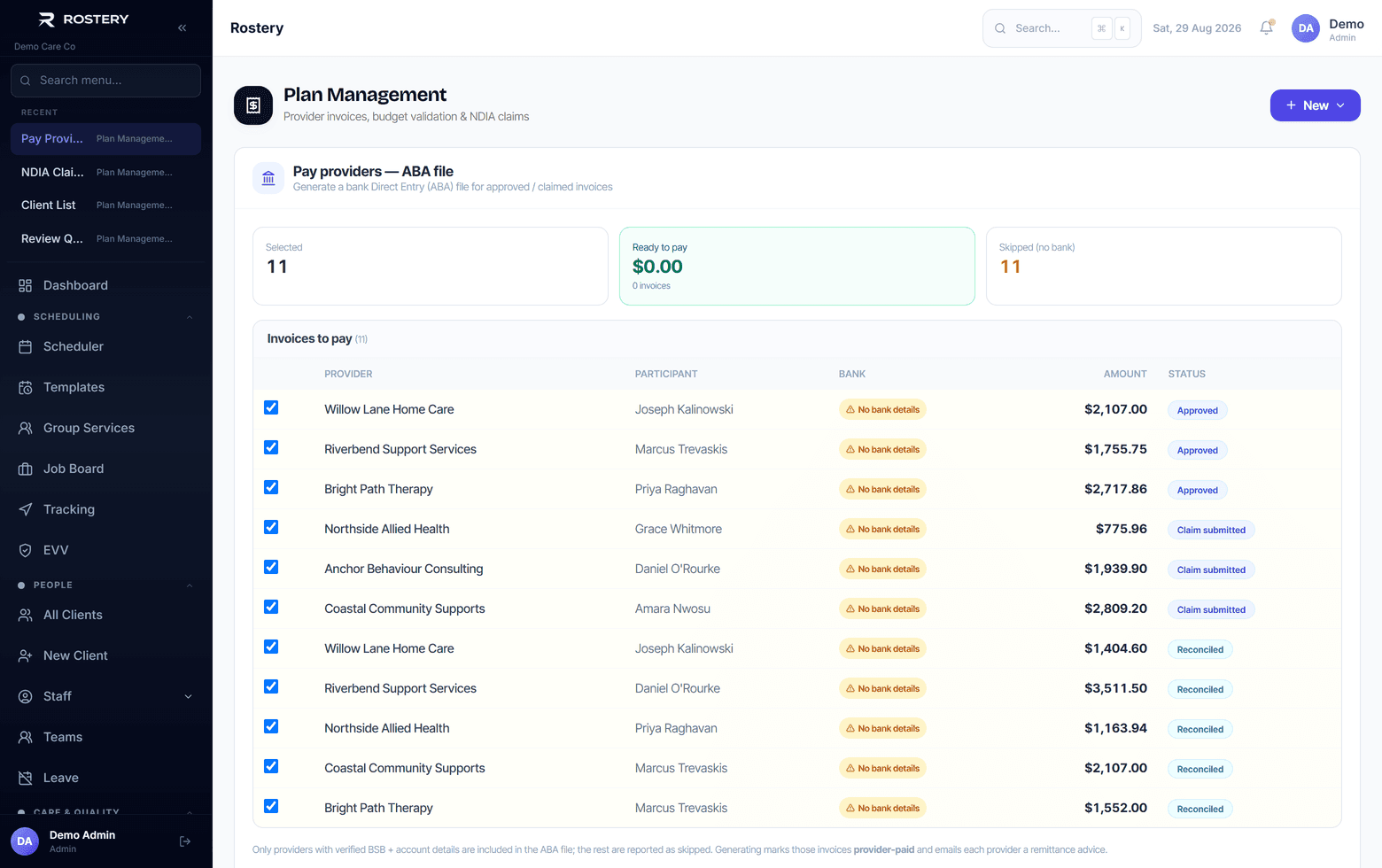Screen dimensions: 1382x868
Task: Open the NDIA Clai... recent item
Action: point(105,172)
